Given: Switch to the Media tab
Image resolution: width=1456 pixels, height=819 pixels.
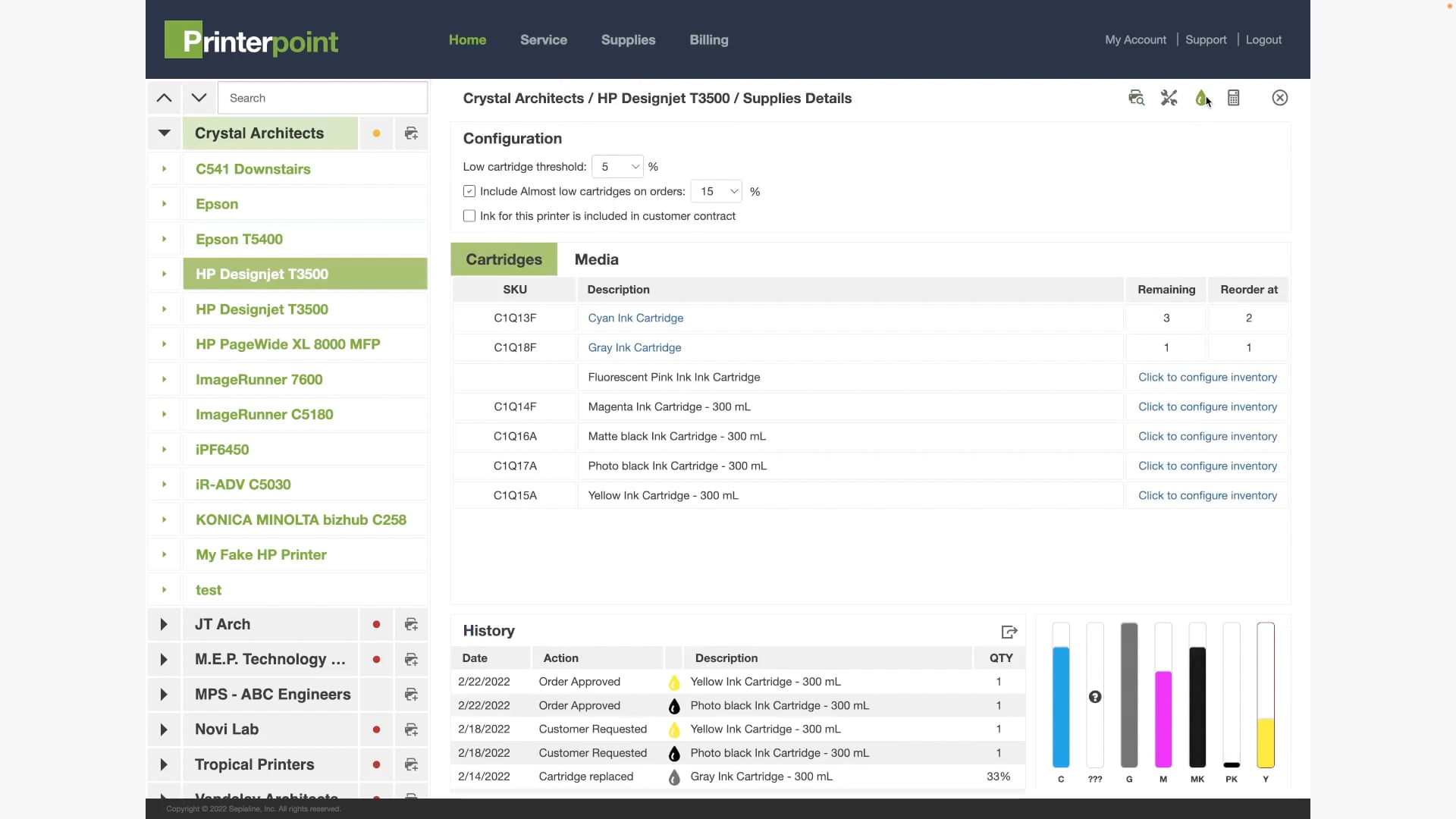Looking at the screenshot, I should tap(597, 259).
